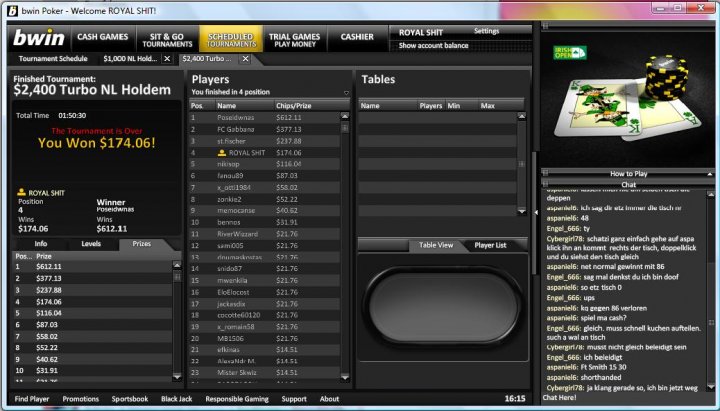Click prize $237.88 in Prizes list
This screenshot has width=720, height=411.
pyautogui.click(x=49, y=290)
